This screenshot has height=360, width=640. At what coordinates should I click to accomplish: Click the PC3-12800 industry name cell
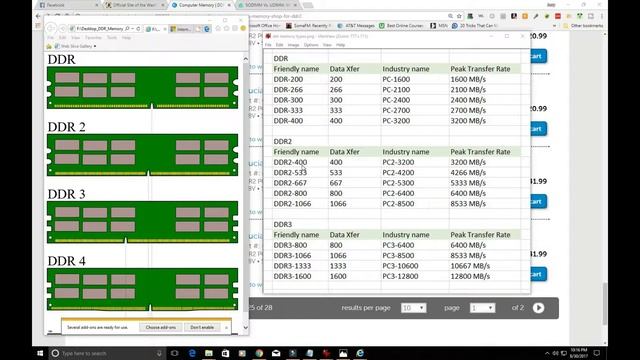pyautogui.click(x=400, y=276)
